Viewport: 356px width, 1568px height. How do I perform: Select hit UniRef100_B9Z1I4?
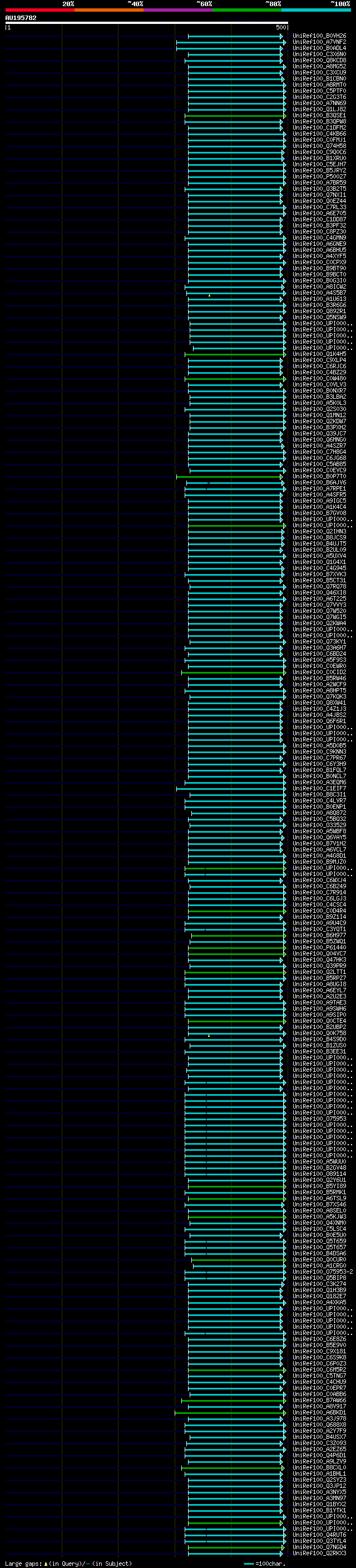coord(319,917)
